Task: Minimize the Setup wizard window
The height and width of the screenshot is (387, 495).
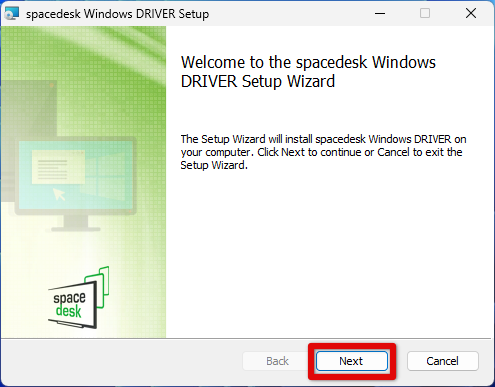Action: (x=380, y=13)
